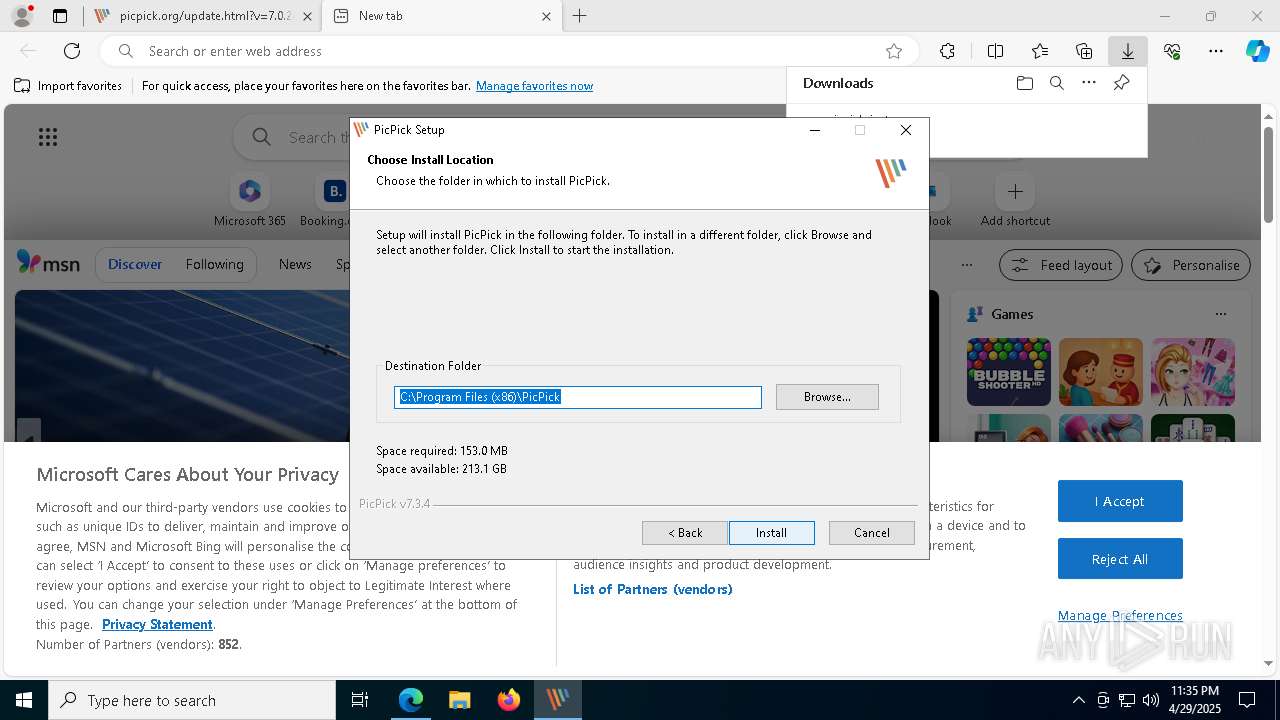Screen dimensions: 1280x720
Task: Close the picpick.org tab
Action: click(x=307, y=16)
